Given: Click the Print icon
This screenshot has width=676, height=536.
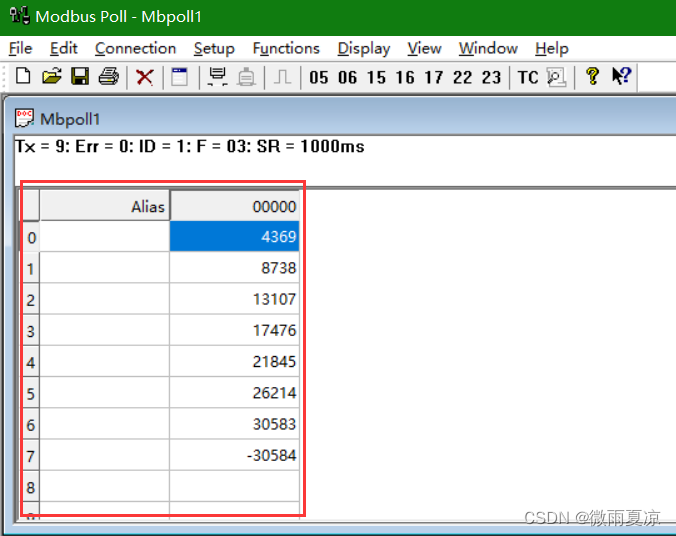Looking at the screenshot, I should click(109, 77).
